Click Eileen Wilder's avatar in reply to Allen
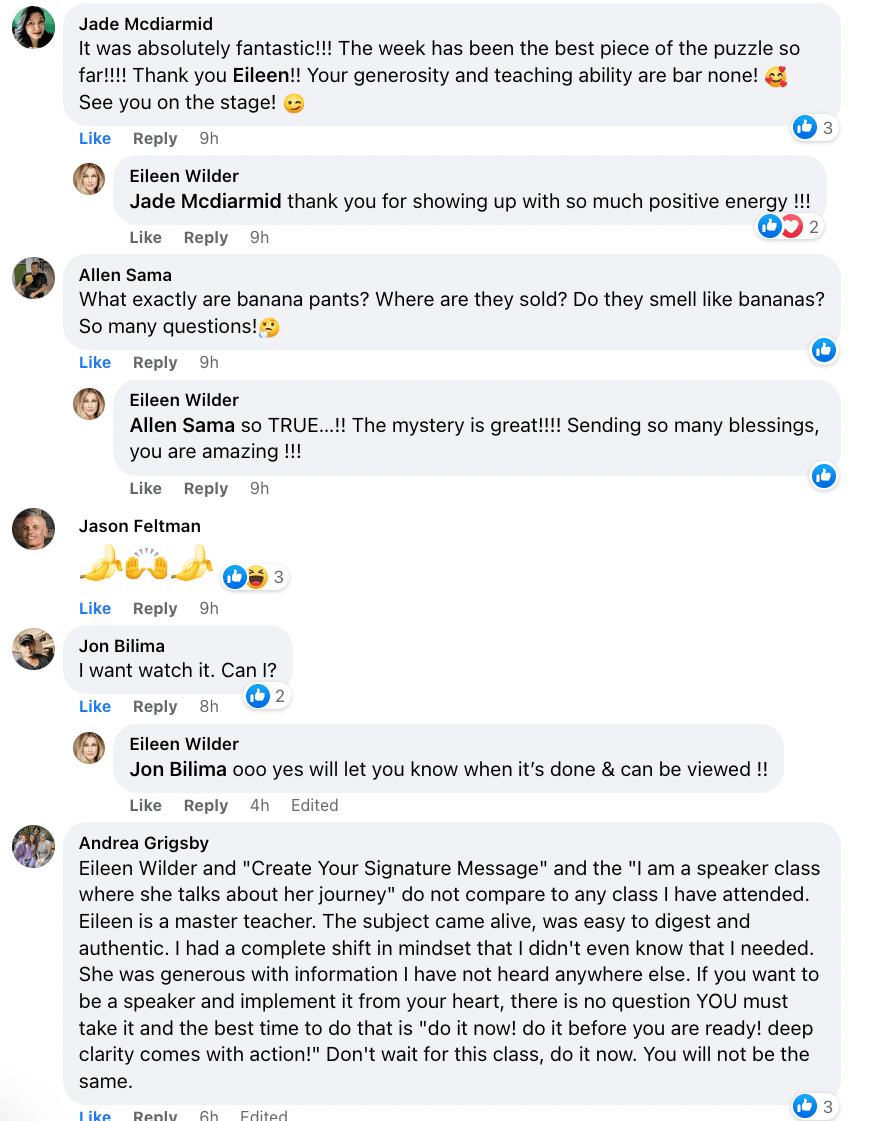The height and width of the screenshot is (1121, 881). click(x=89, y=404)
